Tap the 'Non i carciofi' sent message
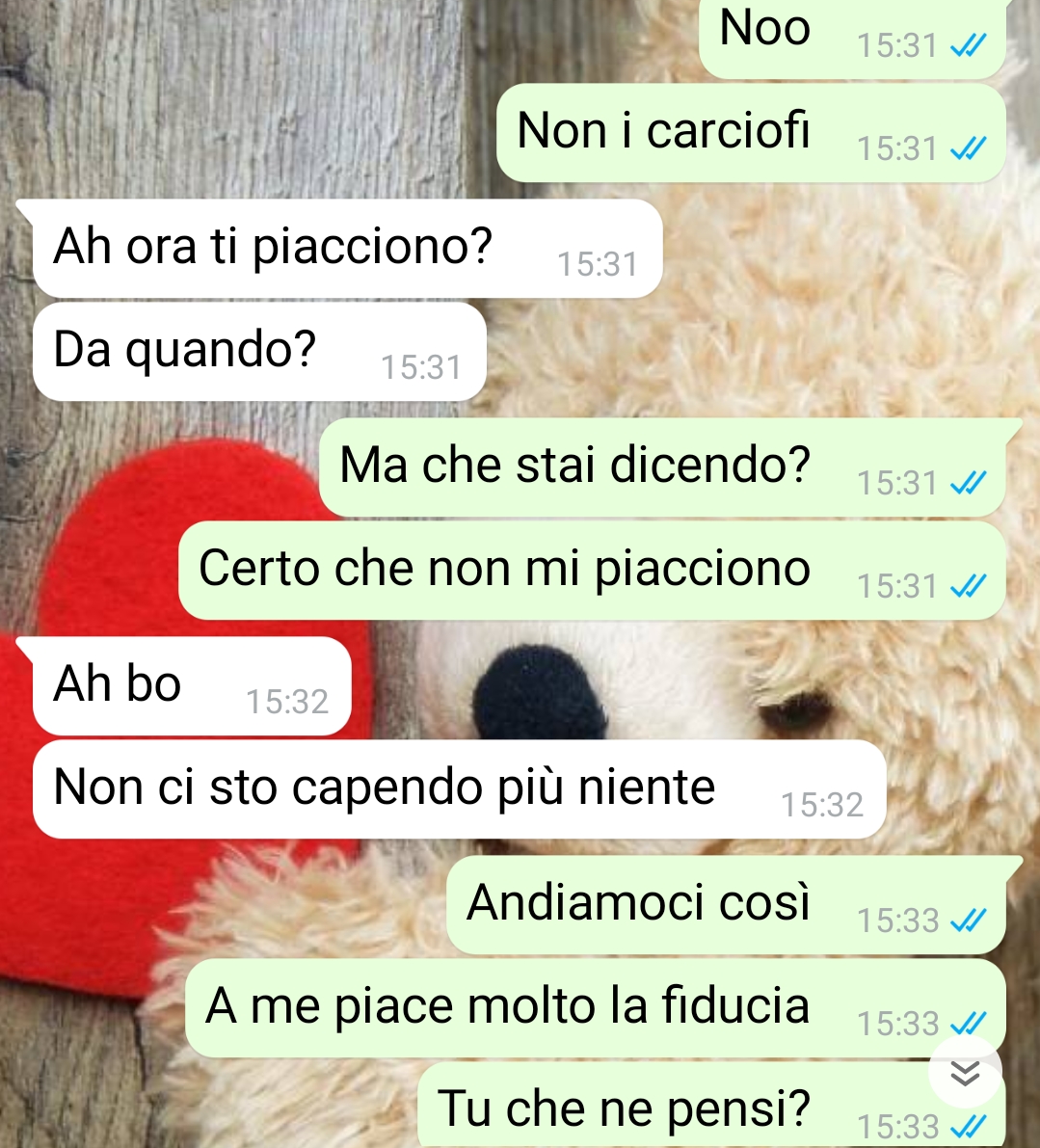Screen dimensions: 1040x1148 coord(751,132)
